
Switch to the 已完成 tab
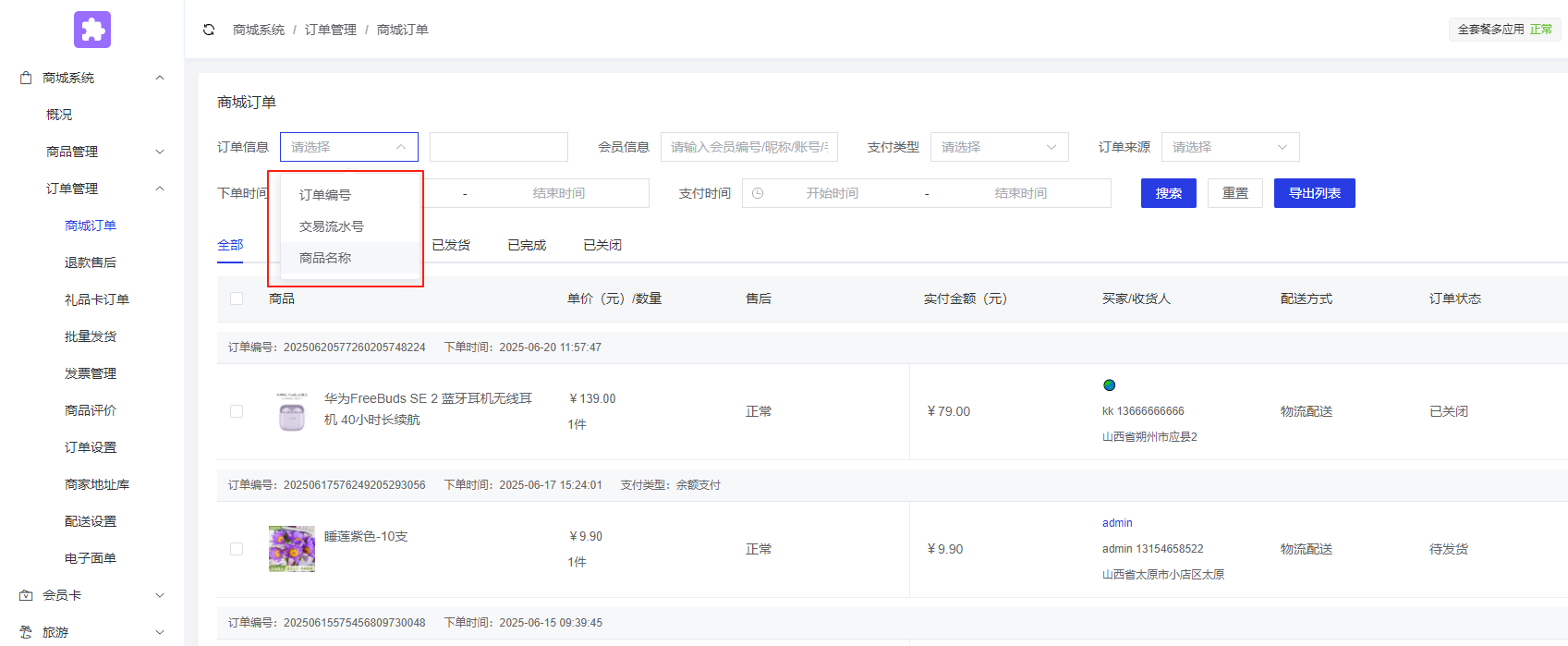[x=527, y=245]
